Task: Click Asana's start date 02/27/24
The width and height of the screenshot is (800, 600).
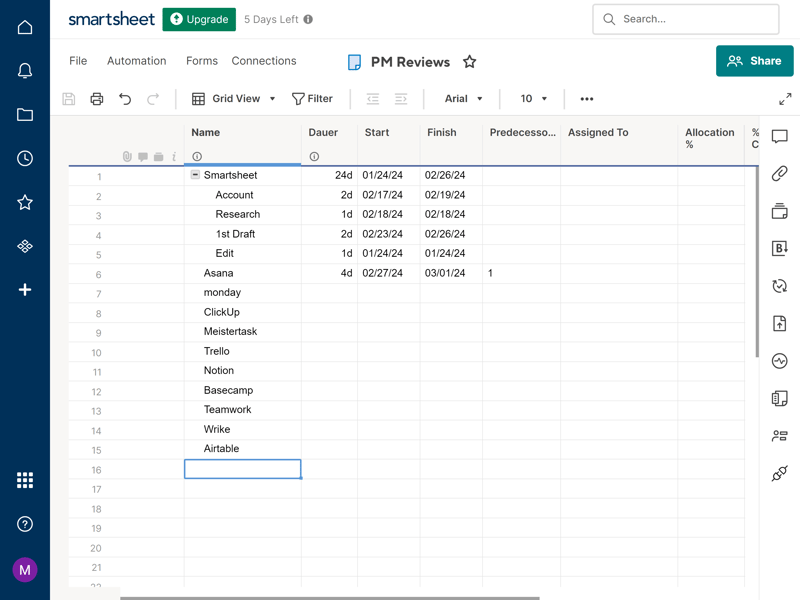Action: (389, 273)
